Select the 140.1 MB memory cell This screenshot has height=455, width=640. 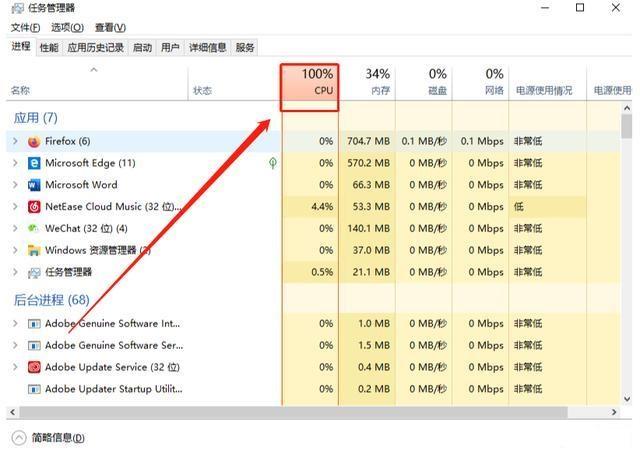(x=368, y=228)
